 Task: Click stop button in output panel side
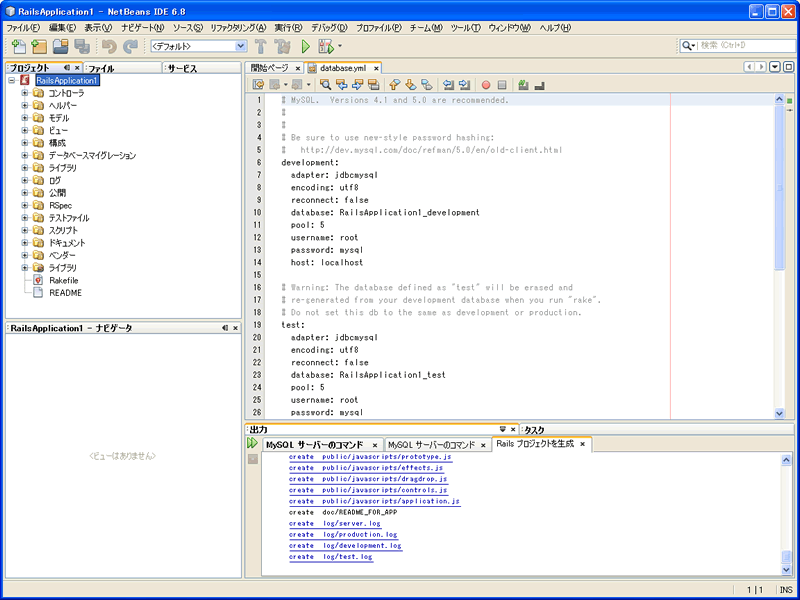[253, 459]
